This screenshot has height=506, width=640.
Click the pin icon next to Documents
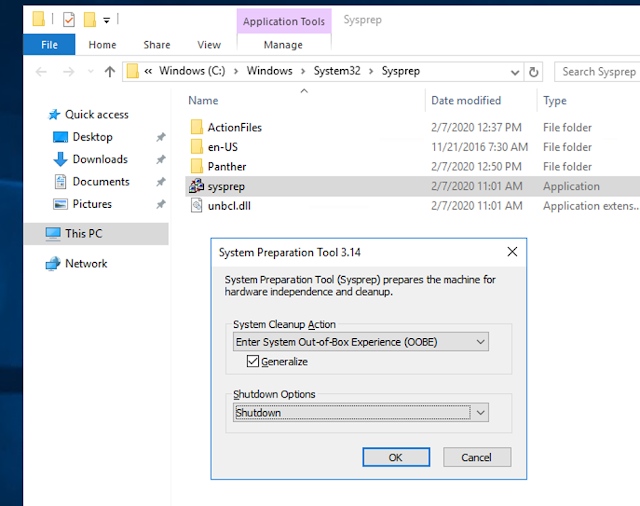(161, 182)
